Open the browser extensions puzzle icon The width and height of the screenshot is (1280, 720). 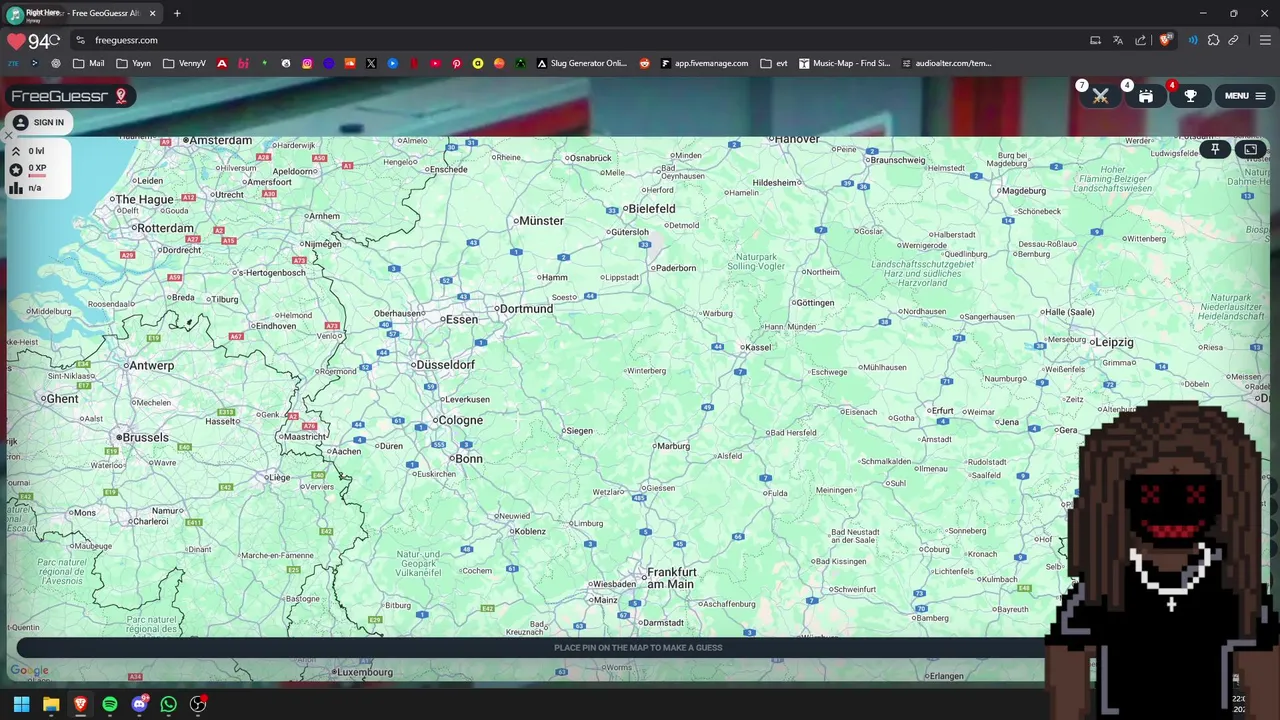pos(1213,40)
